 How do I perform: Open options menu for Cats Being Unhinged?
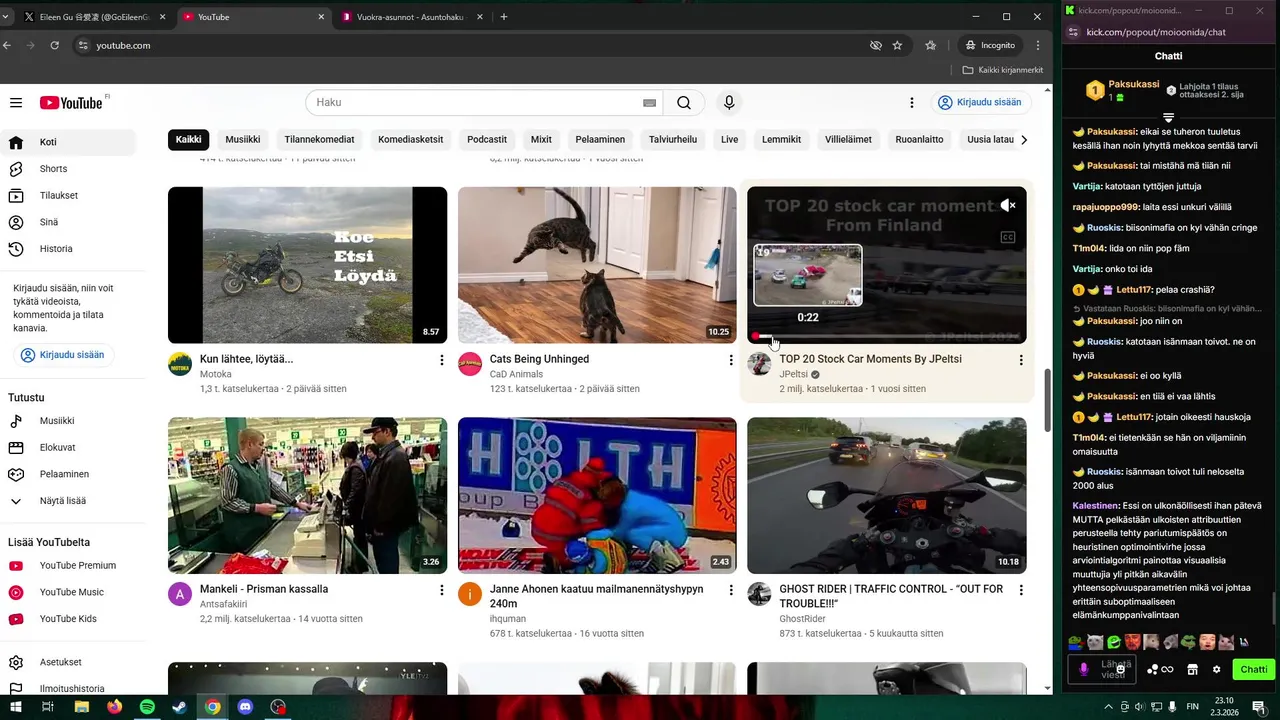click(731, 360)
